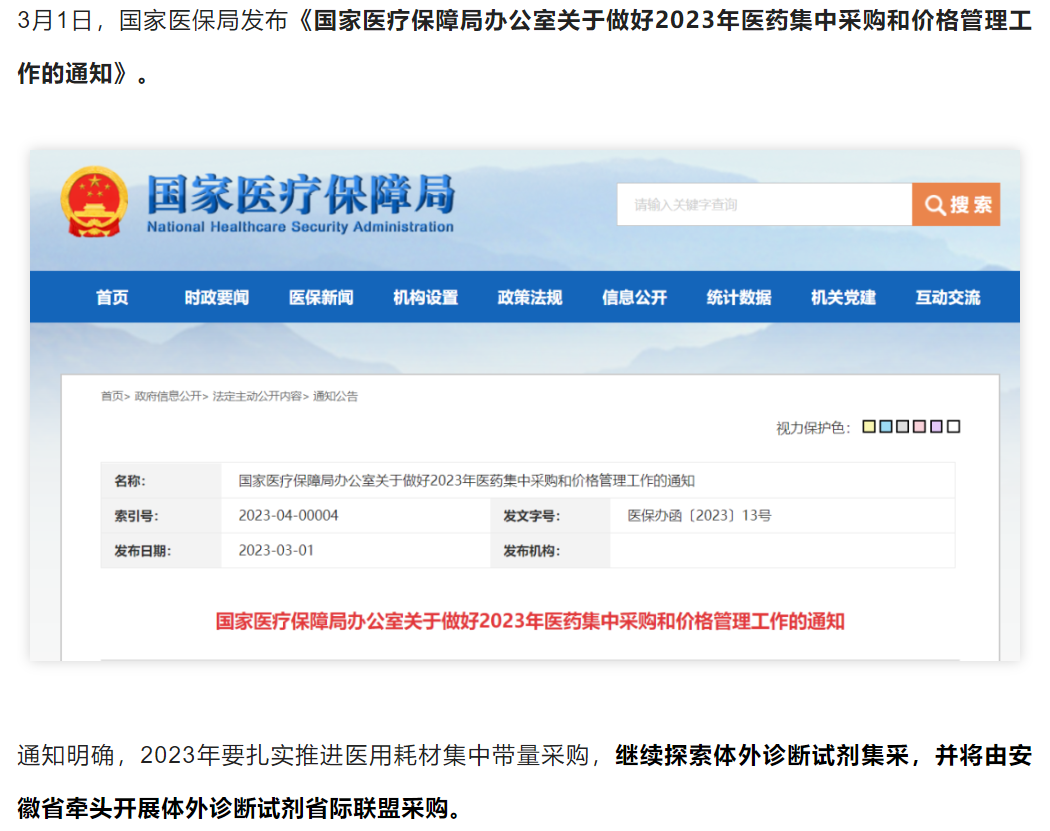Screen dimensions: 1050x831
Task: Click the orange 搜索 search button
Action: 956,204
